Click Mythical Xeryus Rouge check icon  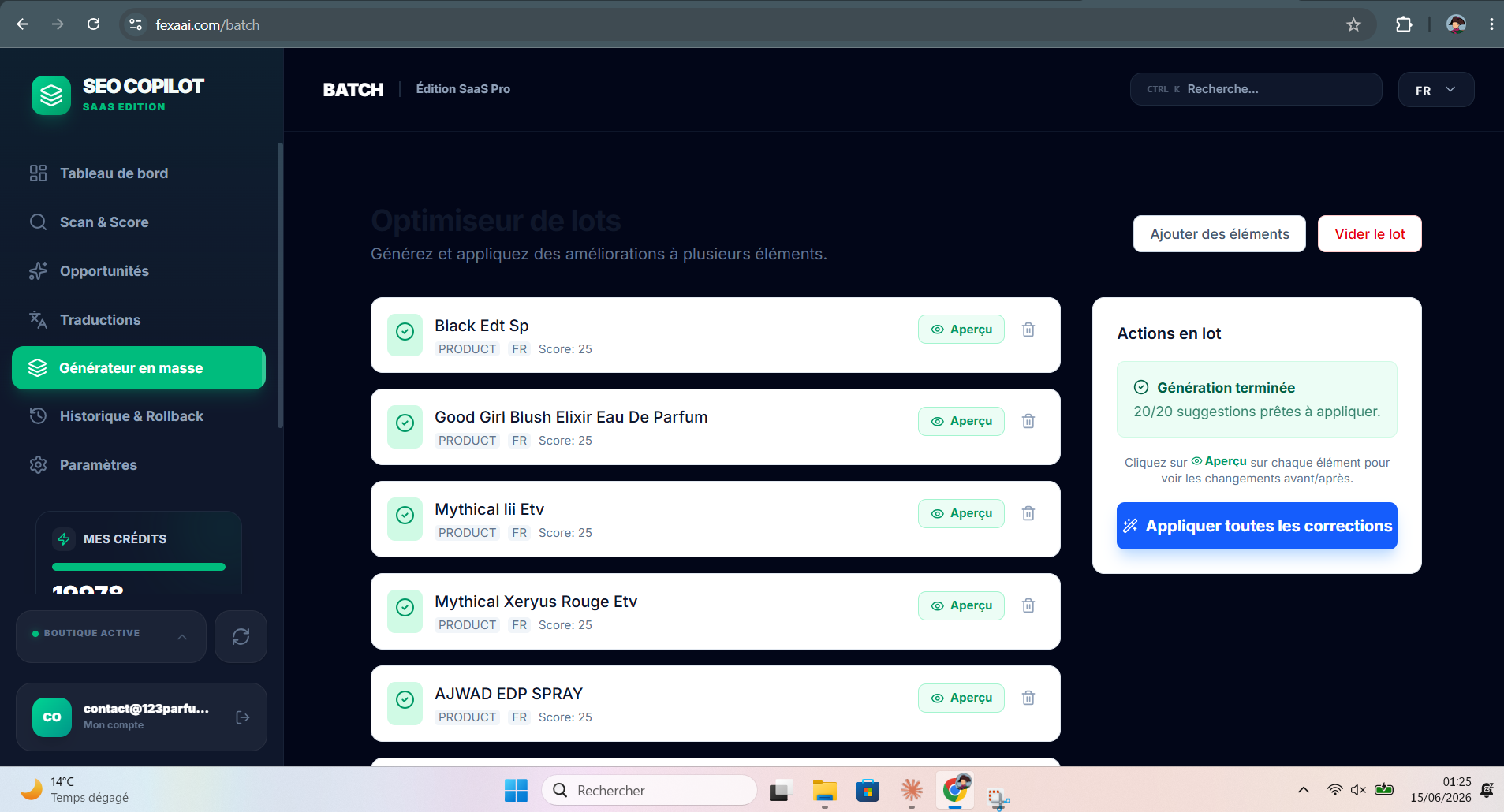coord(405,608)
